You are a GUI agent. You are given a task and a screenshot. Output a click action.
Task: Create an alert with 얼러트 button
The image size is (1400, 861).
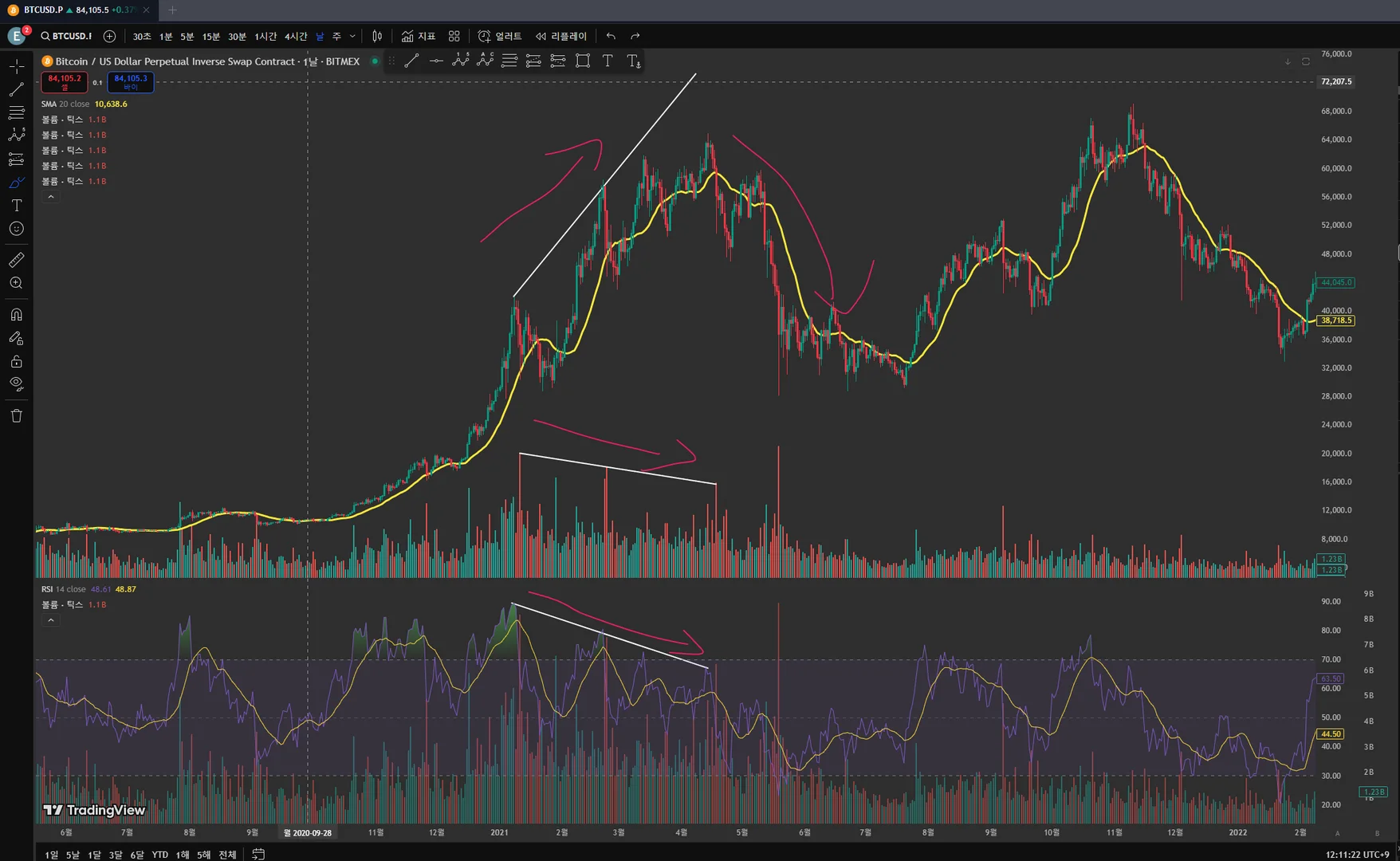[500, 36]
